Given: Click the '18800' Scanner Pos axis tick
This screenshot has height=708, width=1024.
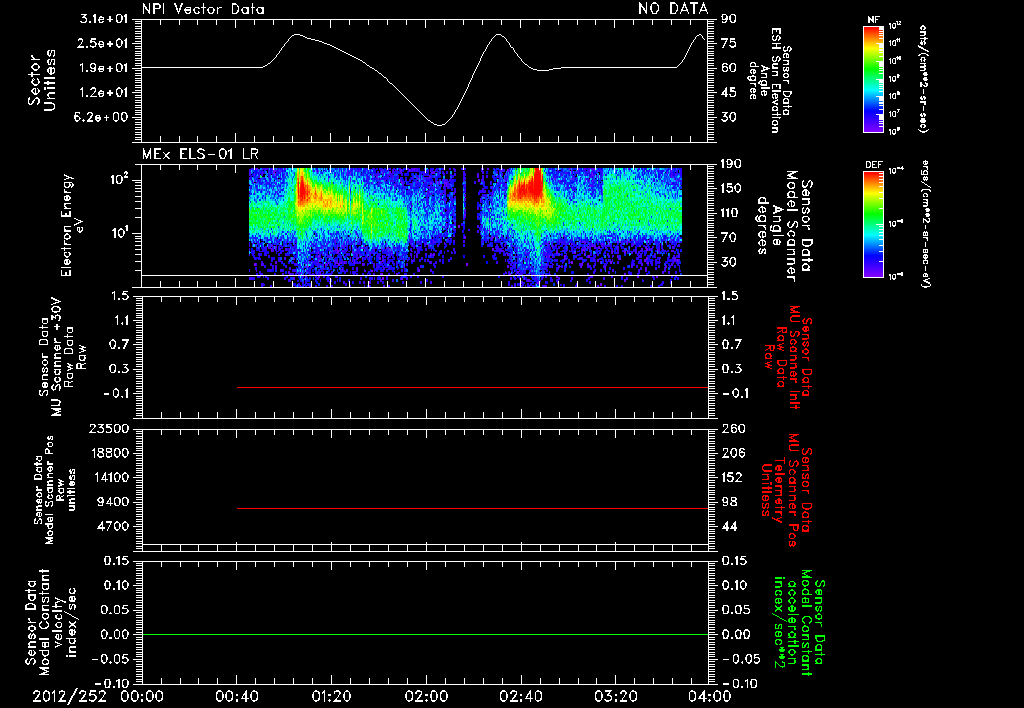Looking at the screenshot, I should point(108,453).
